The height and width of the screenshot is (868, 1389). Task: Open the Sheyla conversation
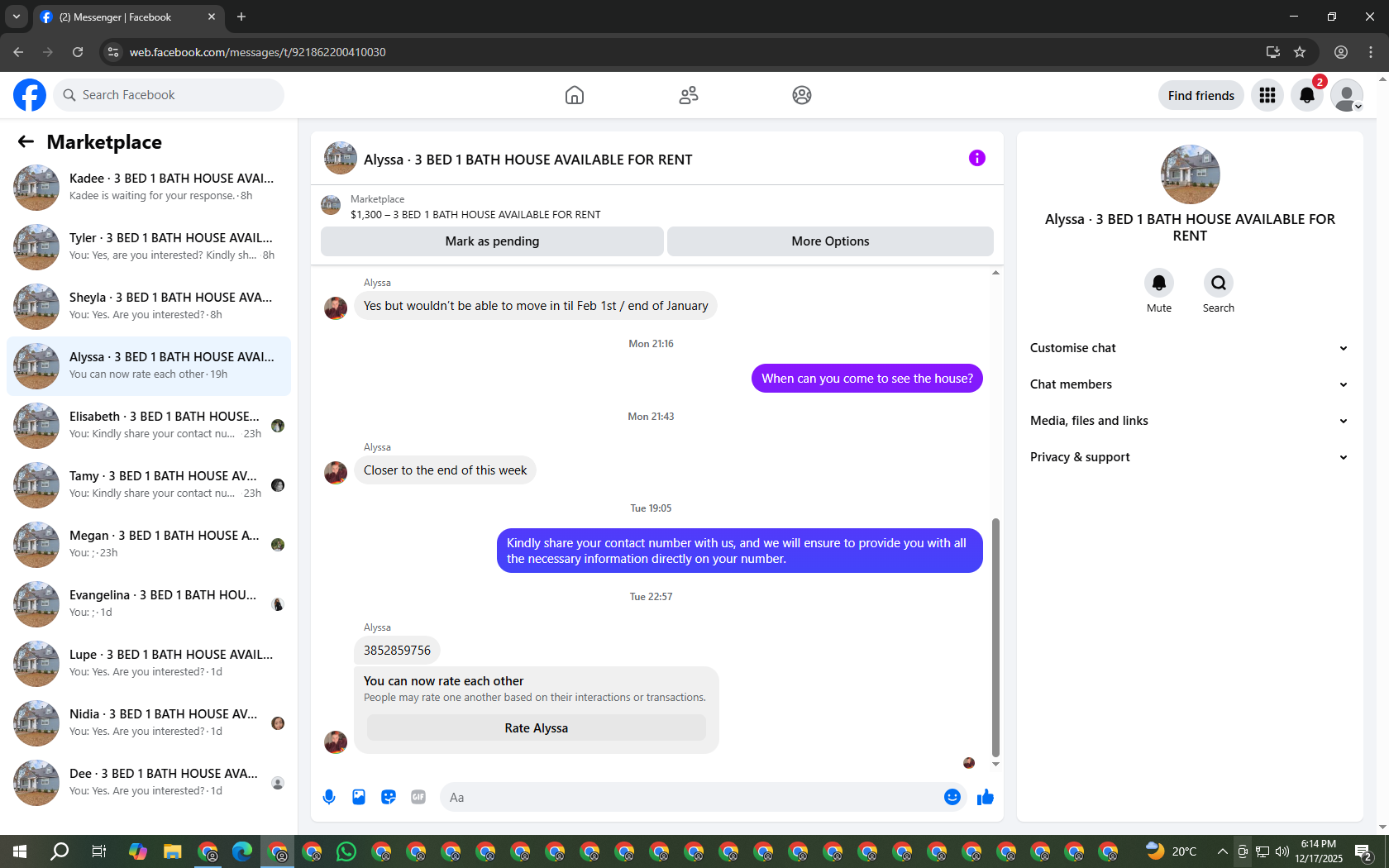(x=149, y=306)
